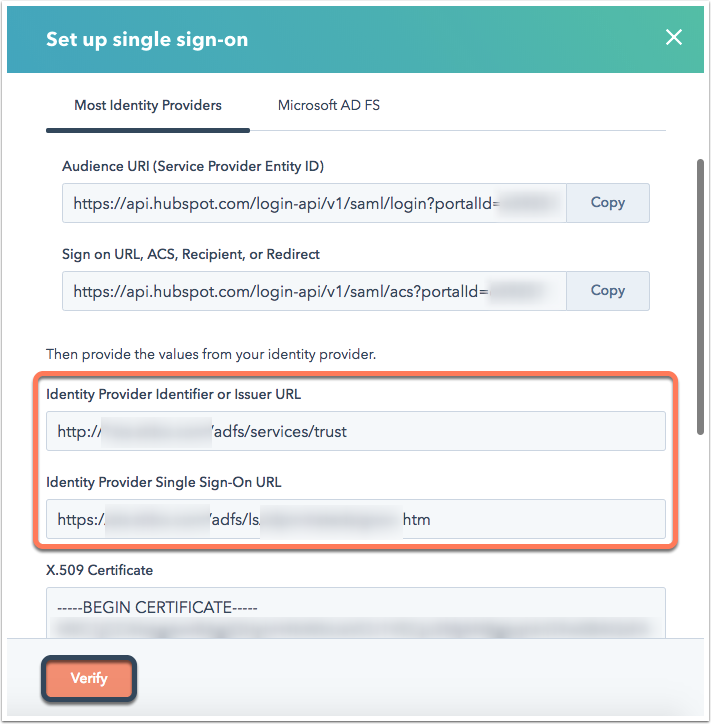Click the Identity Provider Identifier label
Screen dimensions: 711x724
pyautogui.click(x=174, y=394)
